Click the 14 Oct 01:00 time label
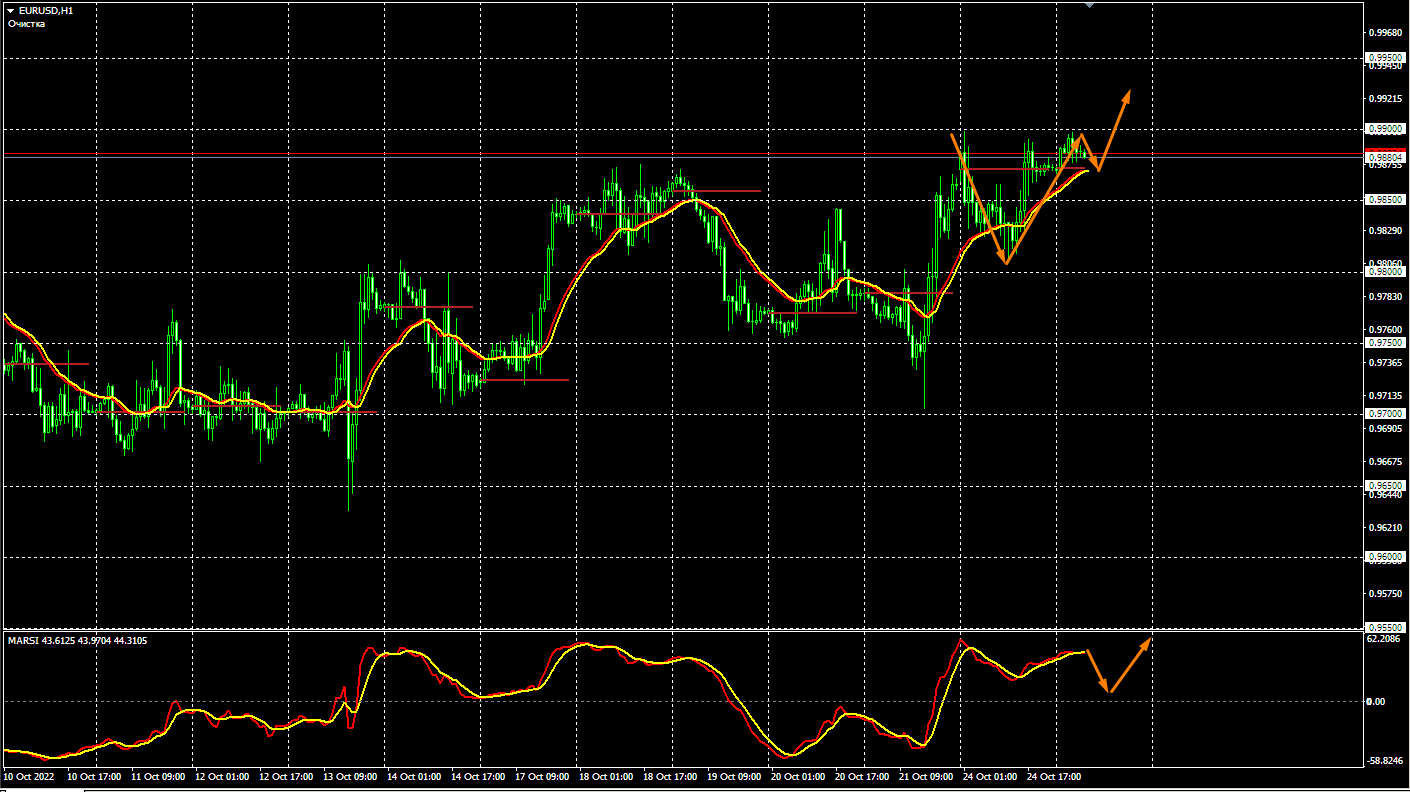 click(413, 776)
